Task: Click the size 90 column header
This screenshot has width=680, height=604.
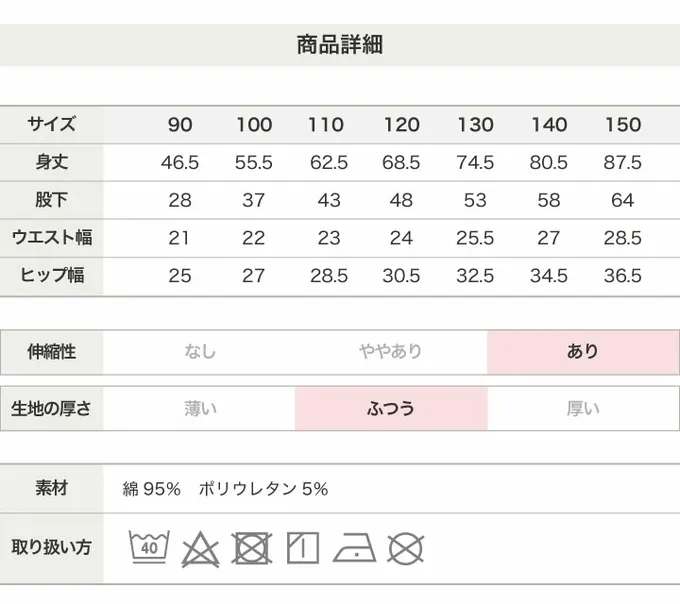Action: click(x=180, y=125)
